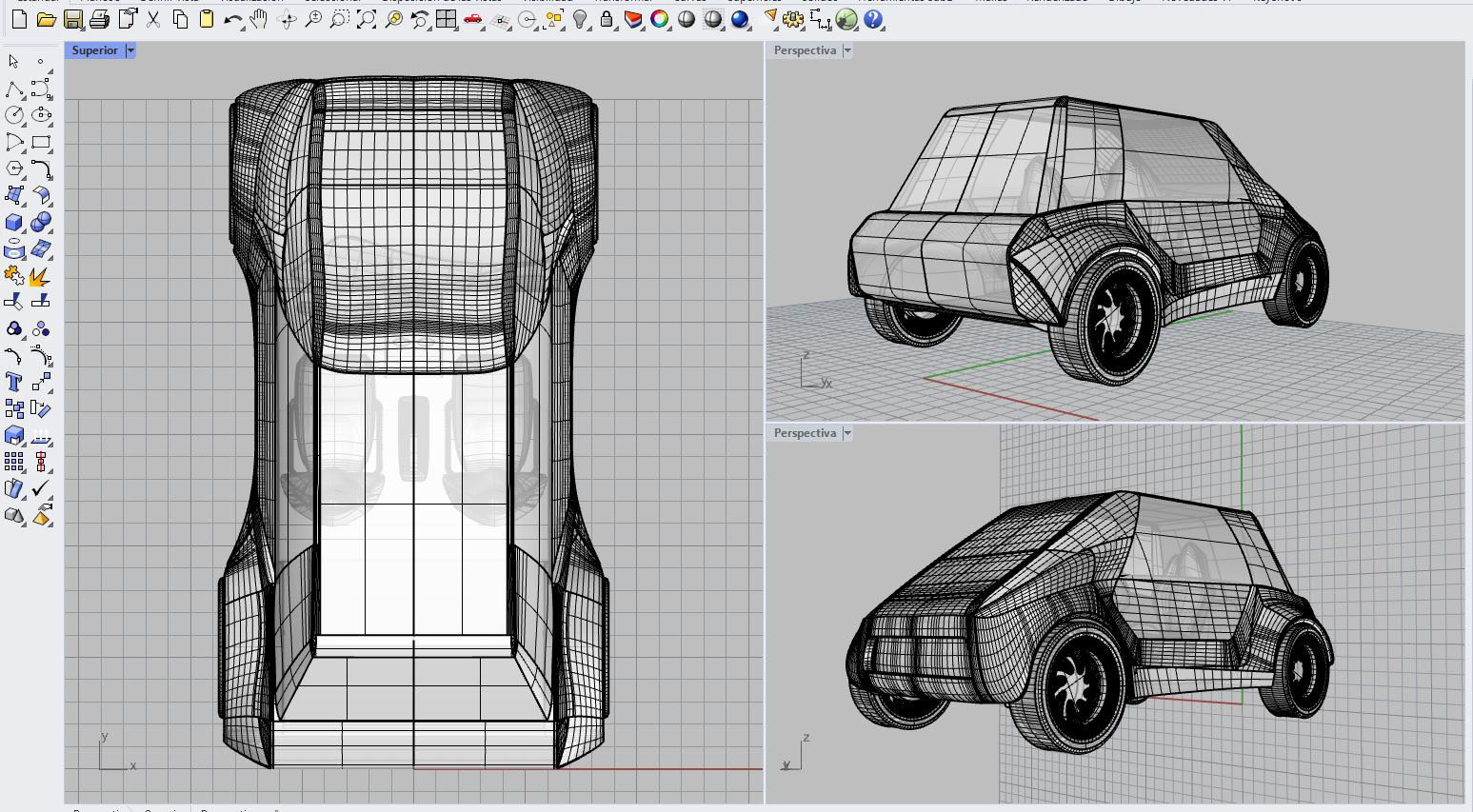Select the Rectangle tool
Viewport: 1473px width, 812px height.
[x=41, y=142]
